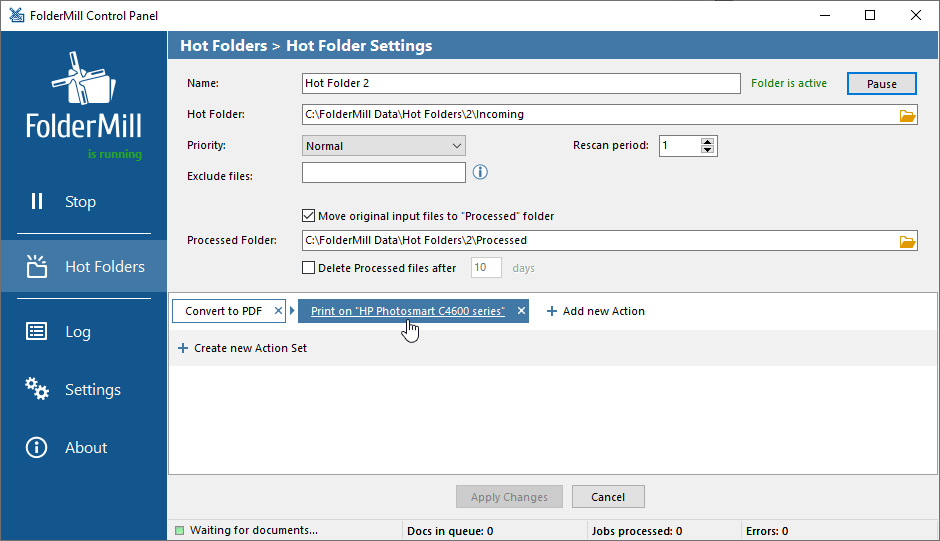Open Print on HP Photosmart C4600 settings
Screen dimensions: 940x541
pyautogui.click(x=408, y=311)
